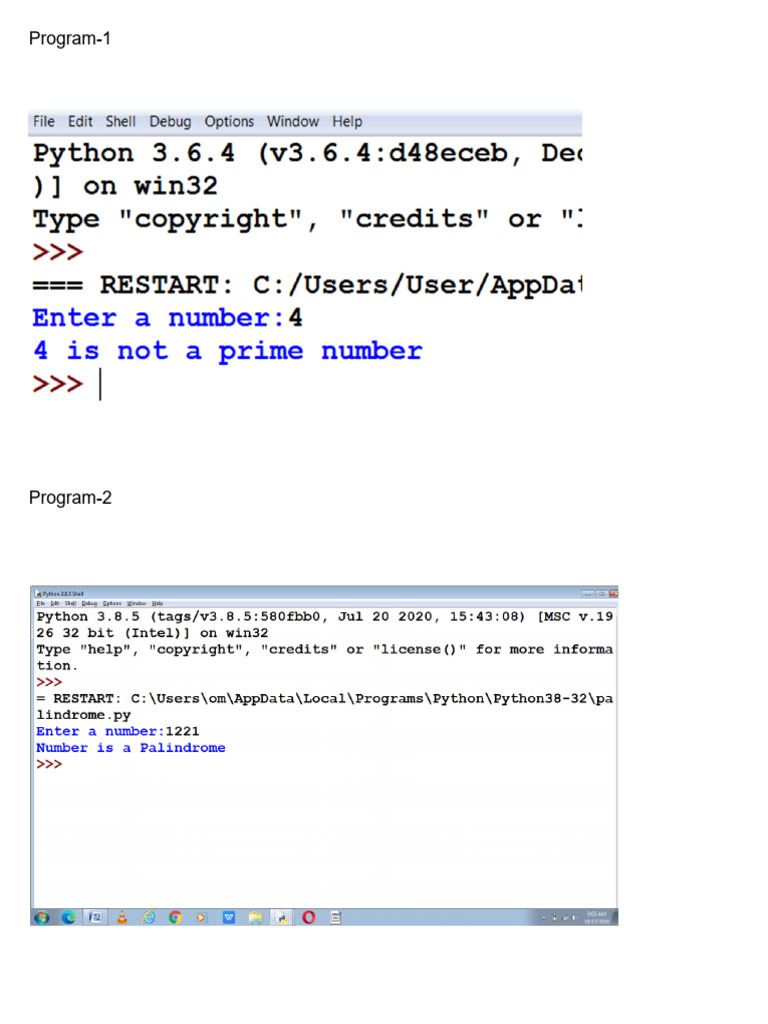The height and width of the screenshot is (1024, 768).
Task: Open the Debug menu in Python 3.6.4 shell
Action: (x=170, y=121)
